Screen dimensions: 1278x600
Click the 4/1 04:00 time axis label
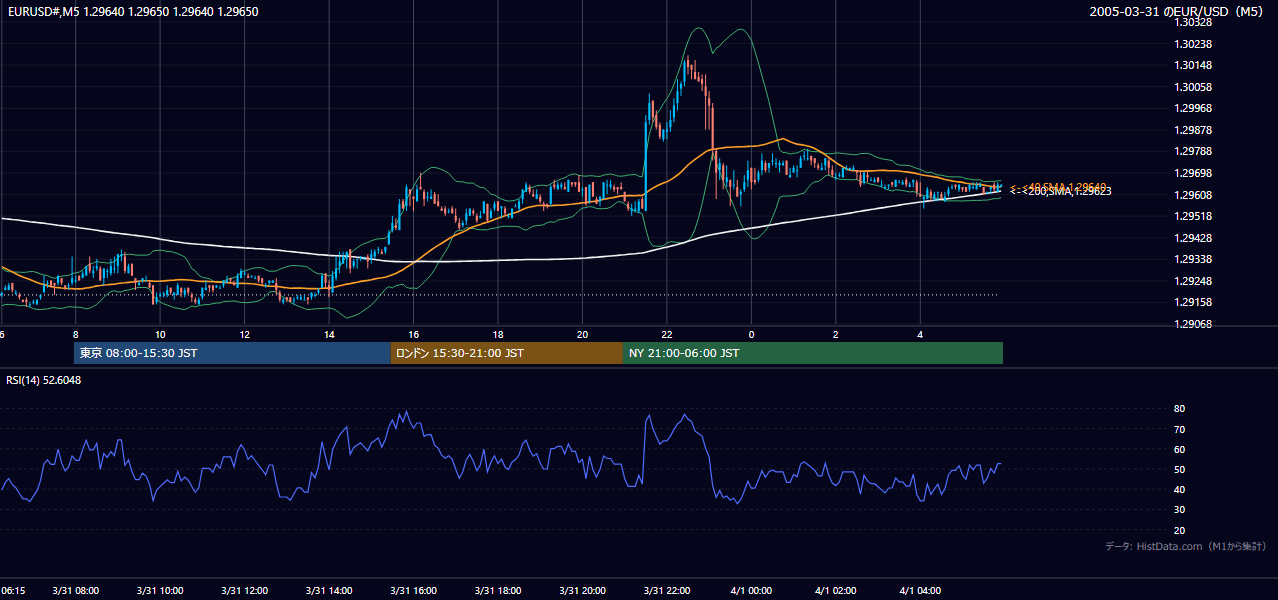click(x=921, y=591)
